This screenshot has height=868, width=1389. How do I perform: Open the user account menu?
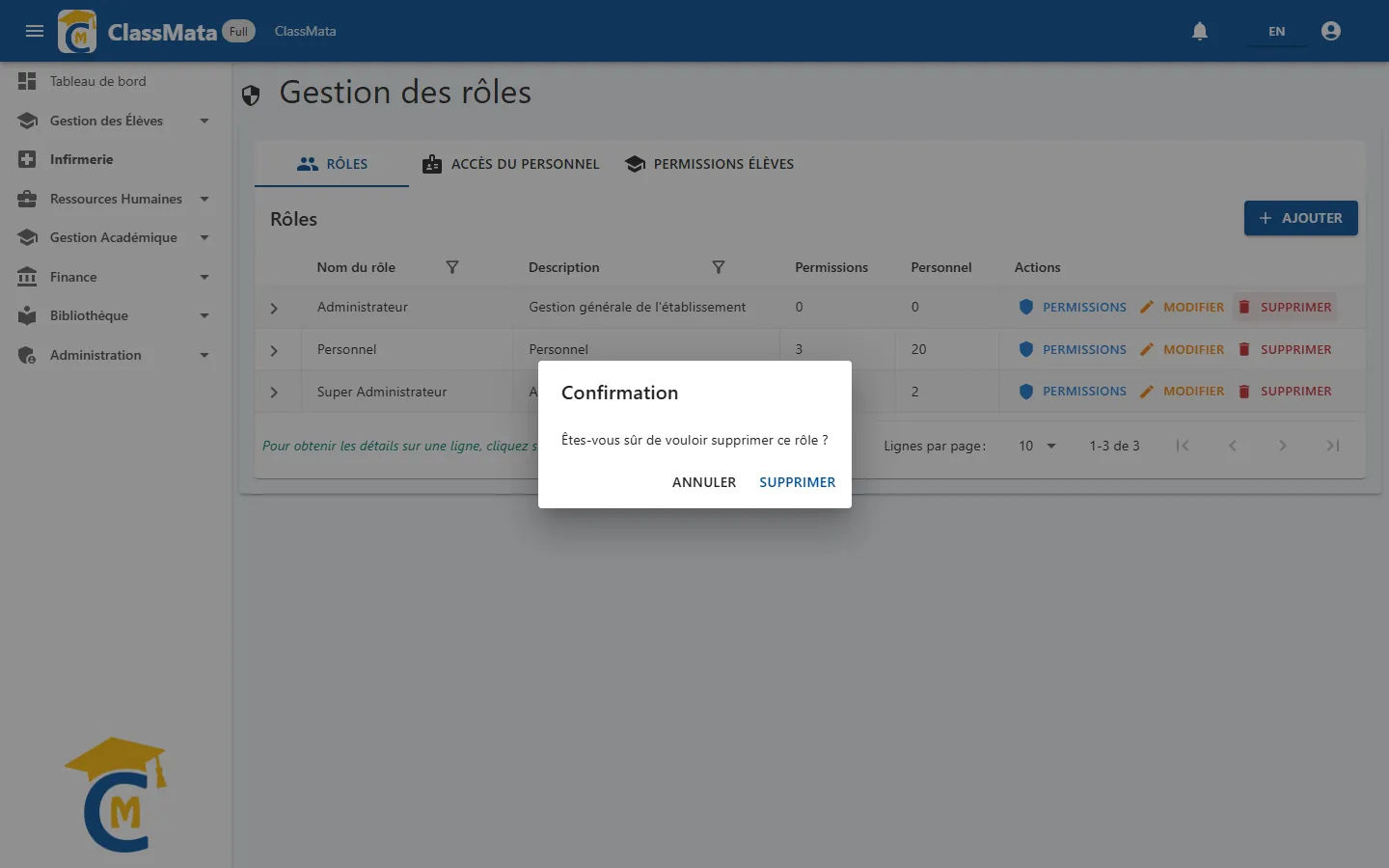(1331, 31)
